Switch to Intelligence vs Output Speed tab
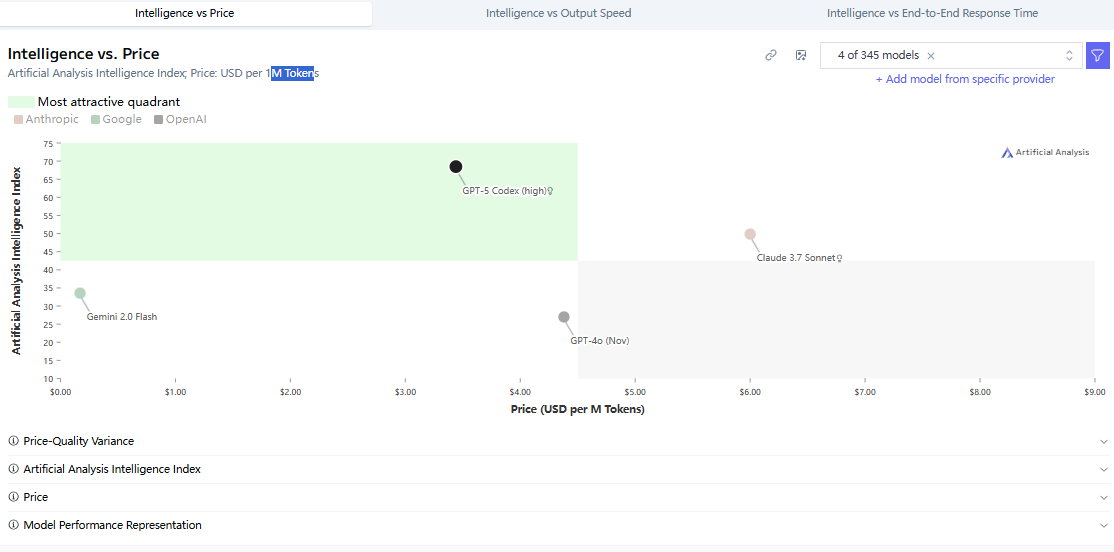The image size is (1114, 552). pos(558,13)
